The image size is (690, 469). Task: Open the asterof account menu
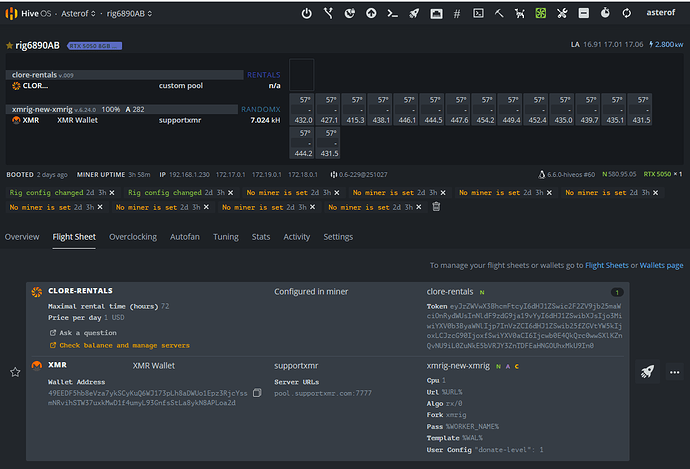pos(663,15)
